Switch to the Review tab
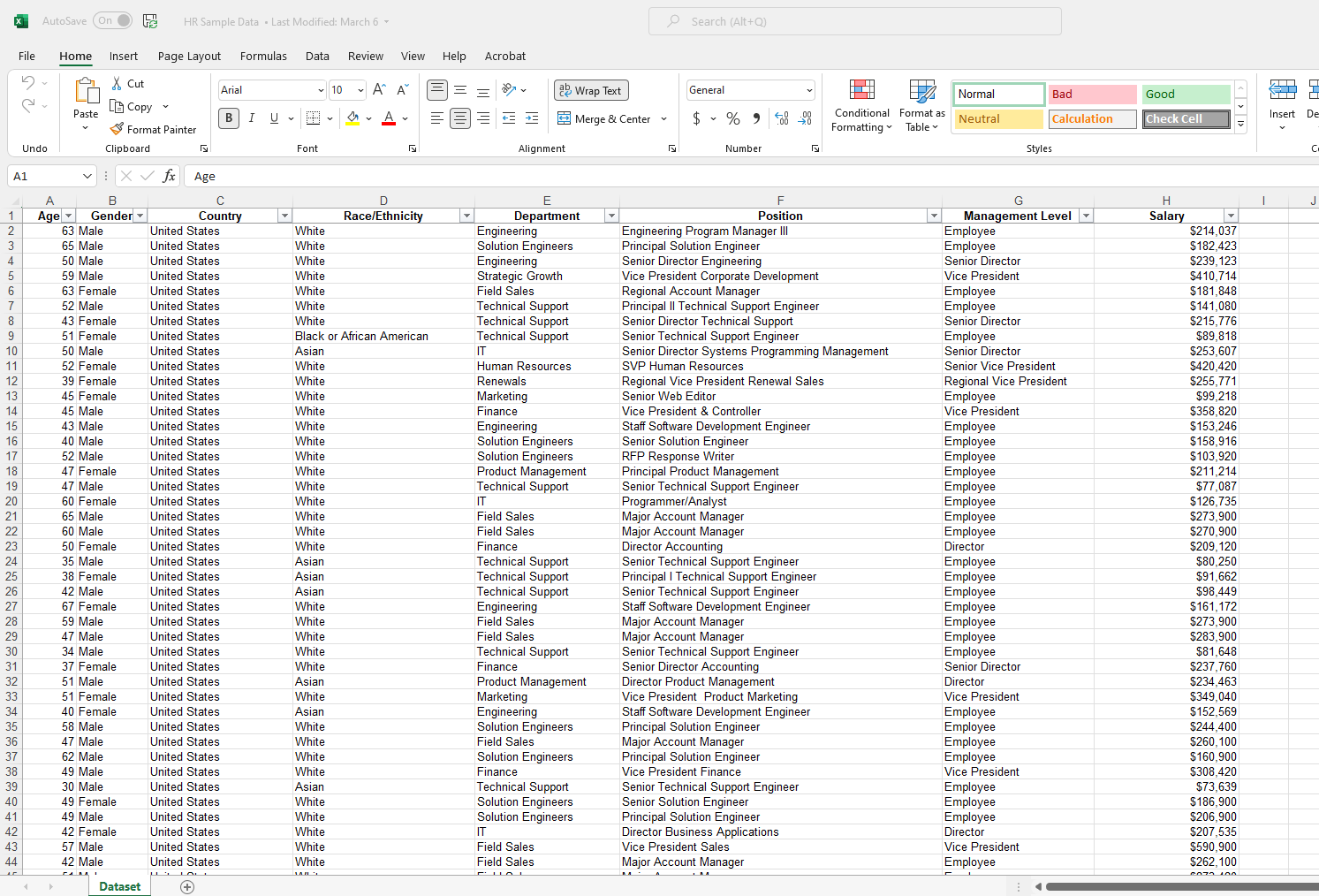The height and width of the screenshot is (896, 1319). (366, 56)
